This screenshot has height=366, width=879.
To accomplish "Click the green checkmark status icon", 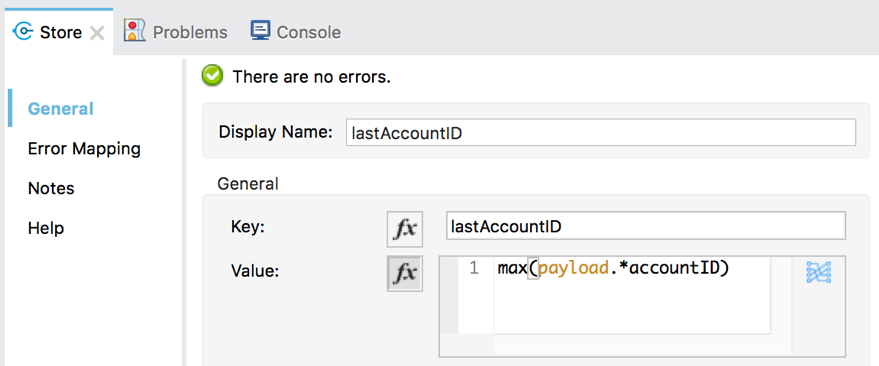I will click(212, 76).
